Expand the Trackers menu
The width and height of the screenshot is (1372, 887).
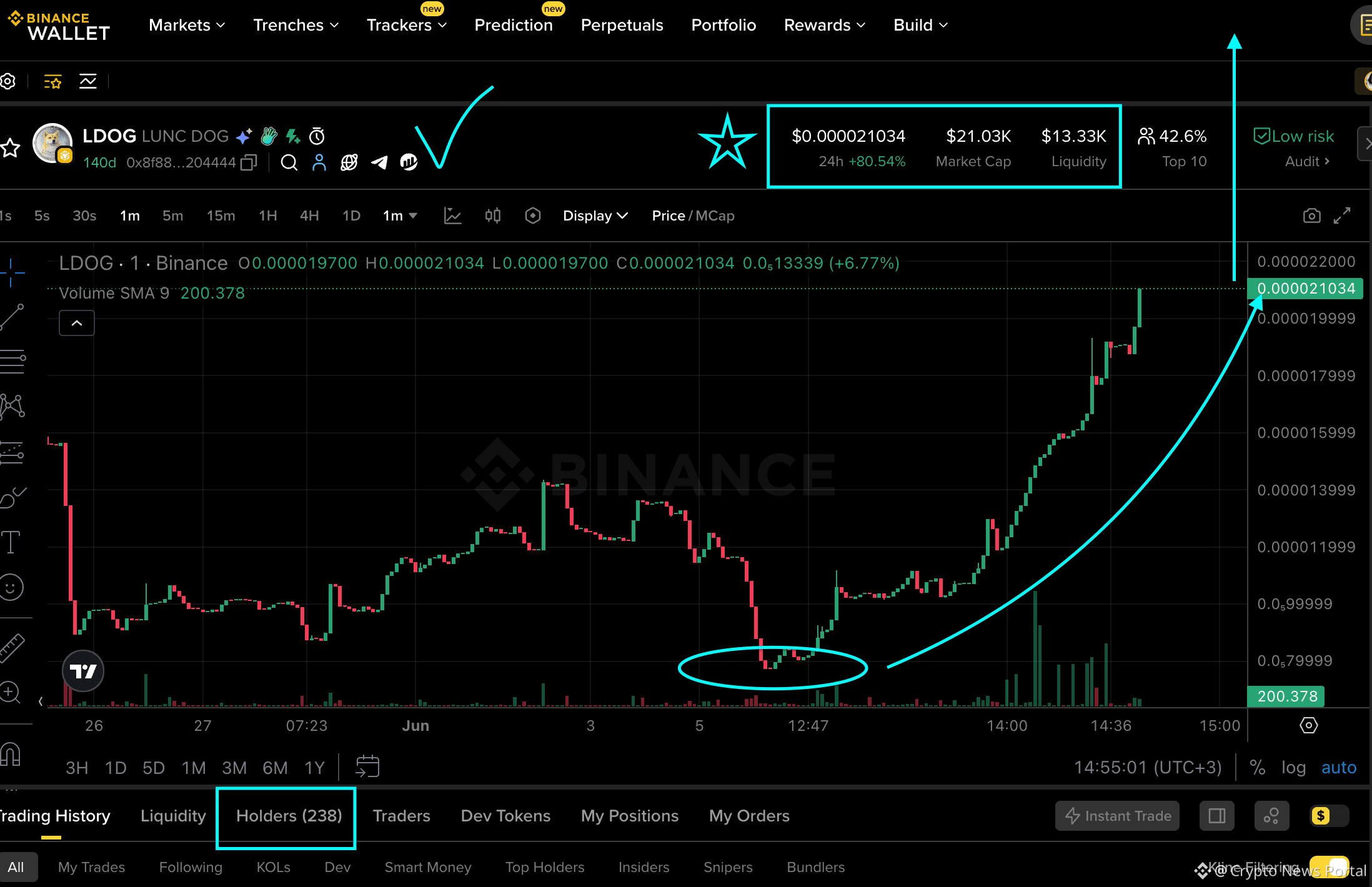407,25
